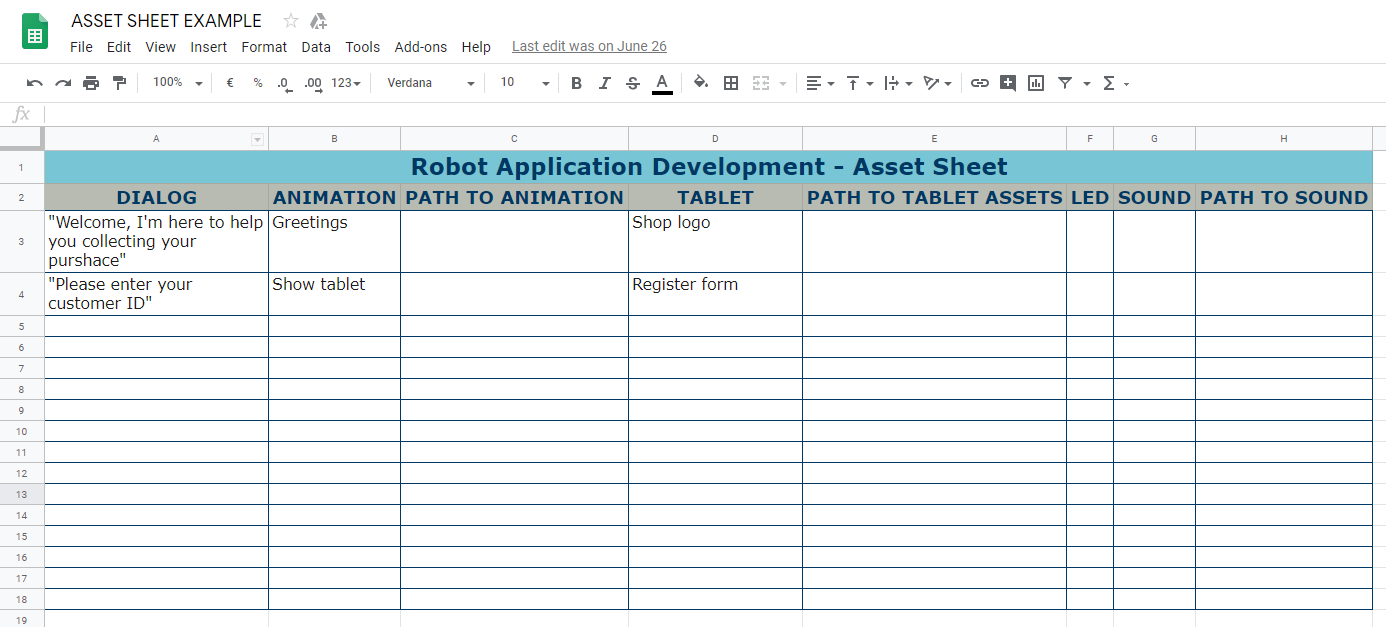
Task: Click the Insert comment icon
Action: (1008, 83)
